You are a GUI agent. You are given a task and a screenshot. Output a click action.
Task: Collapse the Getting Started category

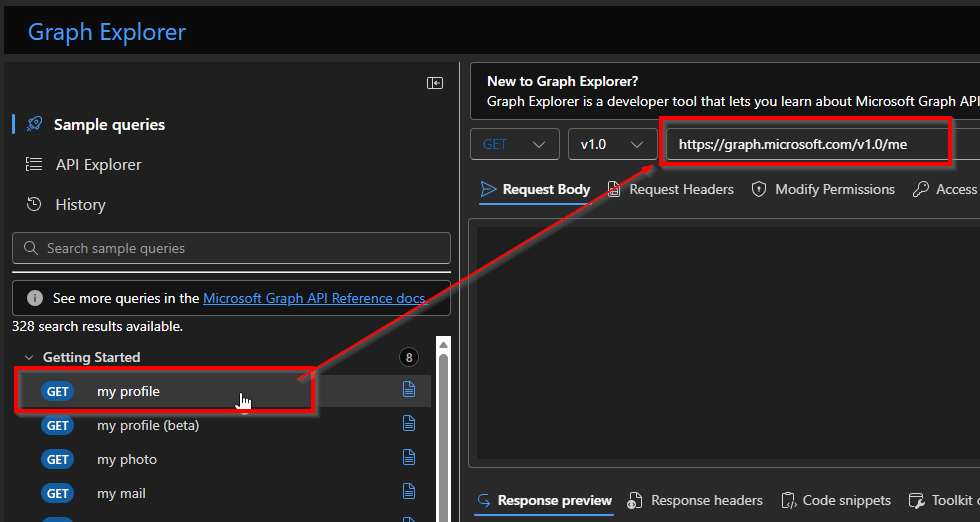coord(29,357)
